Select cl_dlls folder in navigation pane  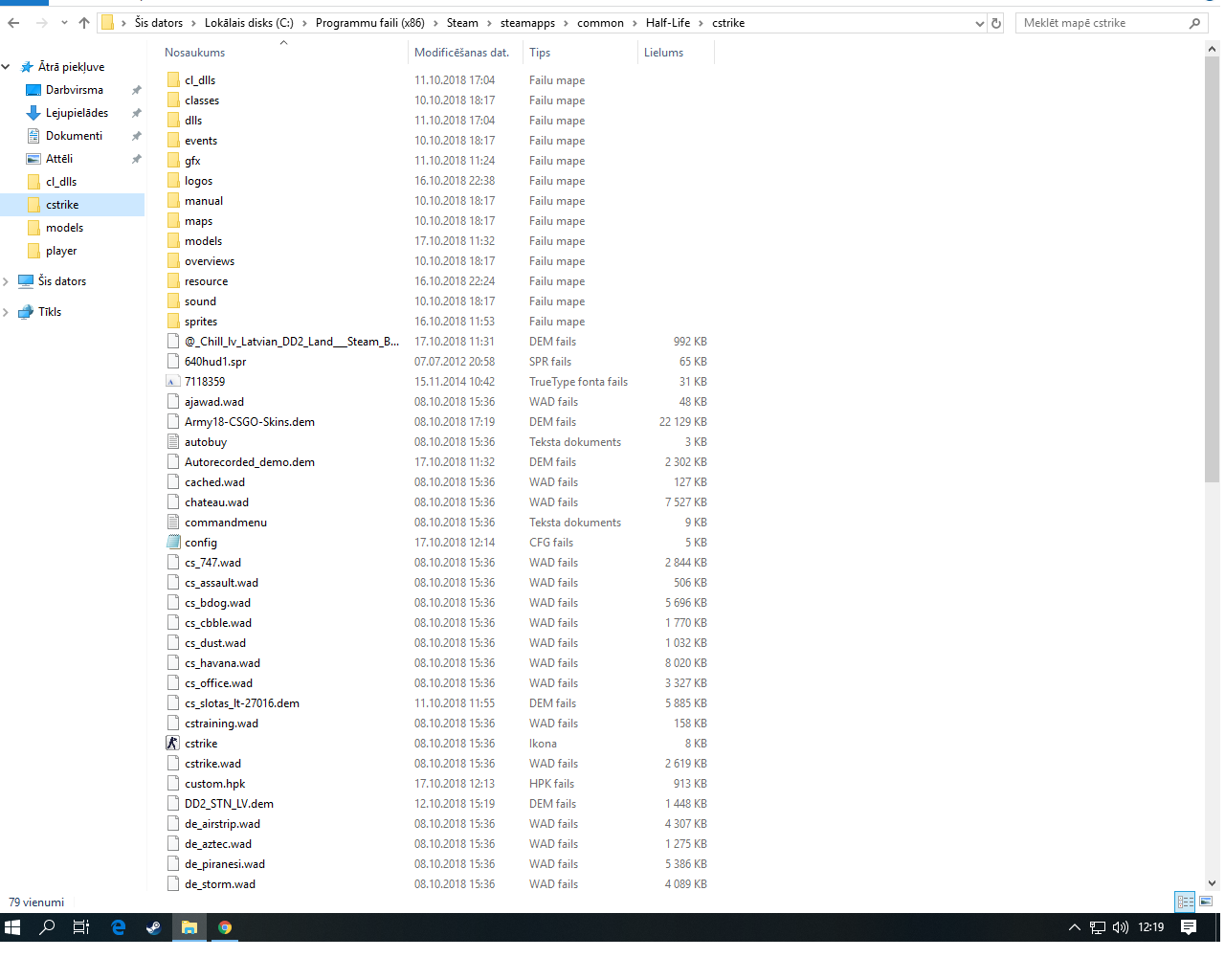[61, 182]
